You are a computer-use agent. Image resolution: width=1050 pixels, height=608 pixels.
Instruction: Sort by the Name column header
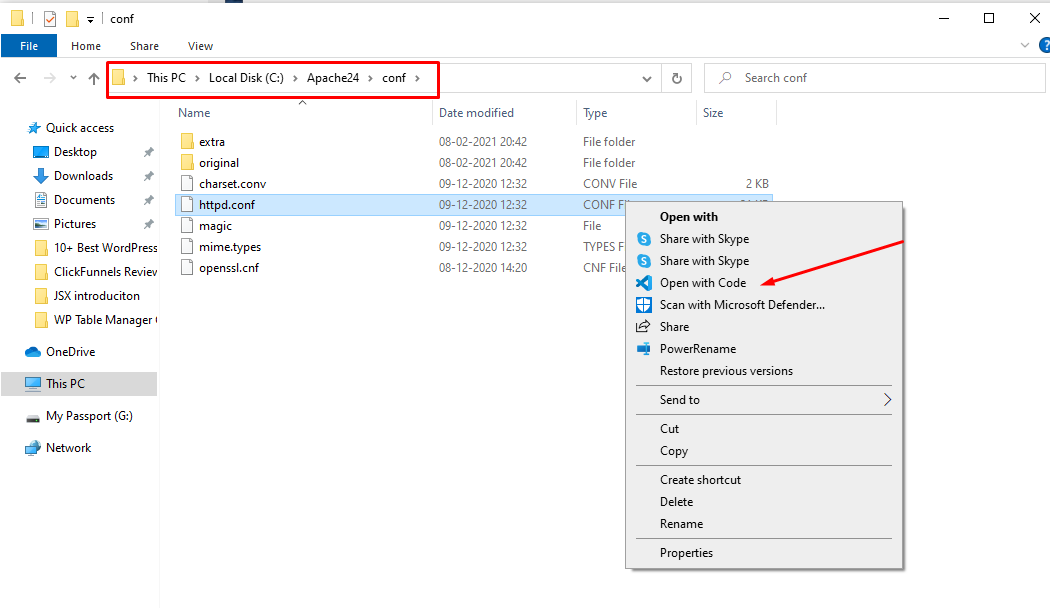point(194,113)
